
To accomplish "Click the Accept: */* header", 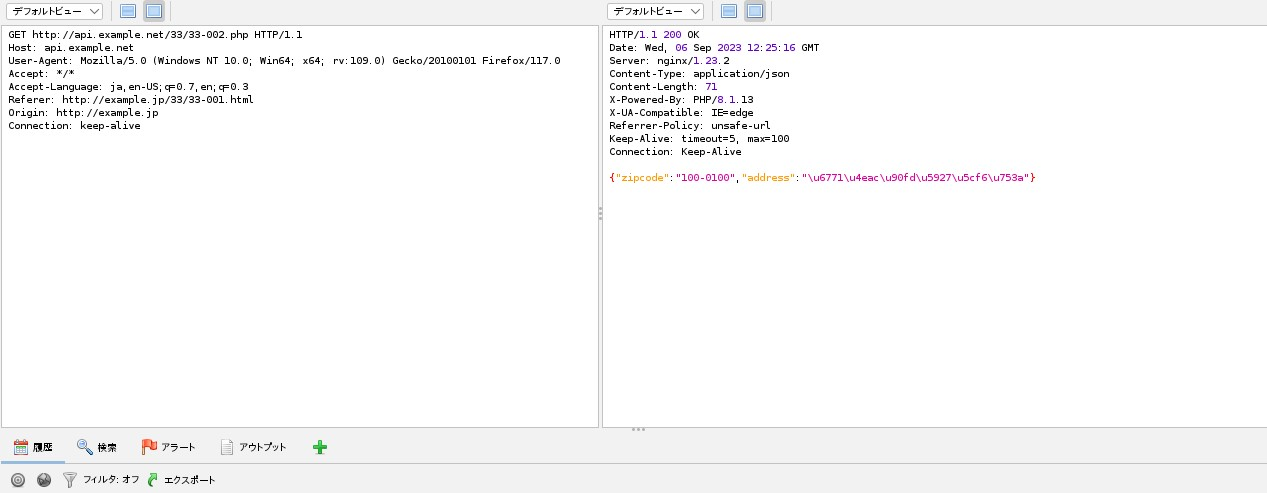I will [x=41, y=74].
